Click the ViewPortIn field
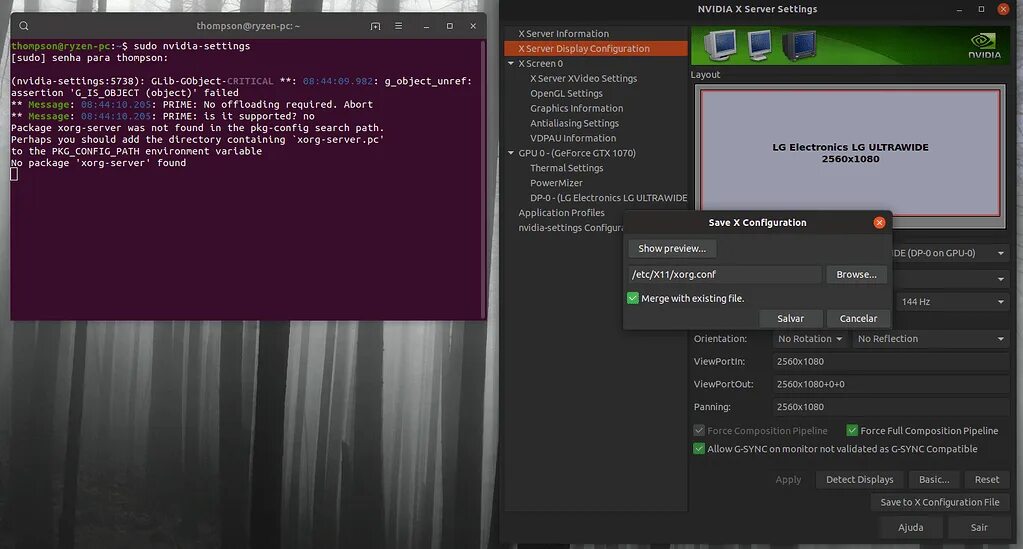The width and height of the screenshot is (1023, 549). tap(891, 362)
